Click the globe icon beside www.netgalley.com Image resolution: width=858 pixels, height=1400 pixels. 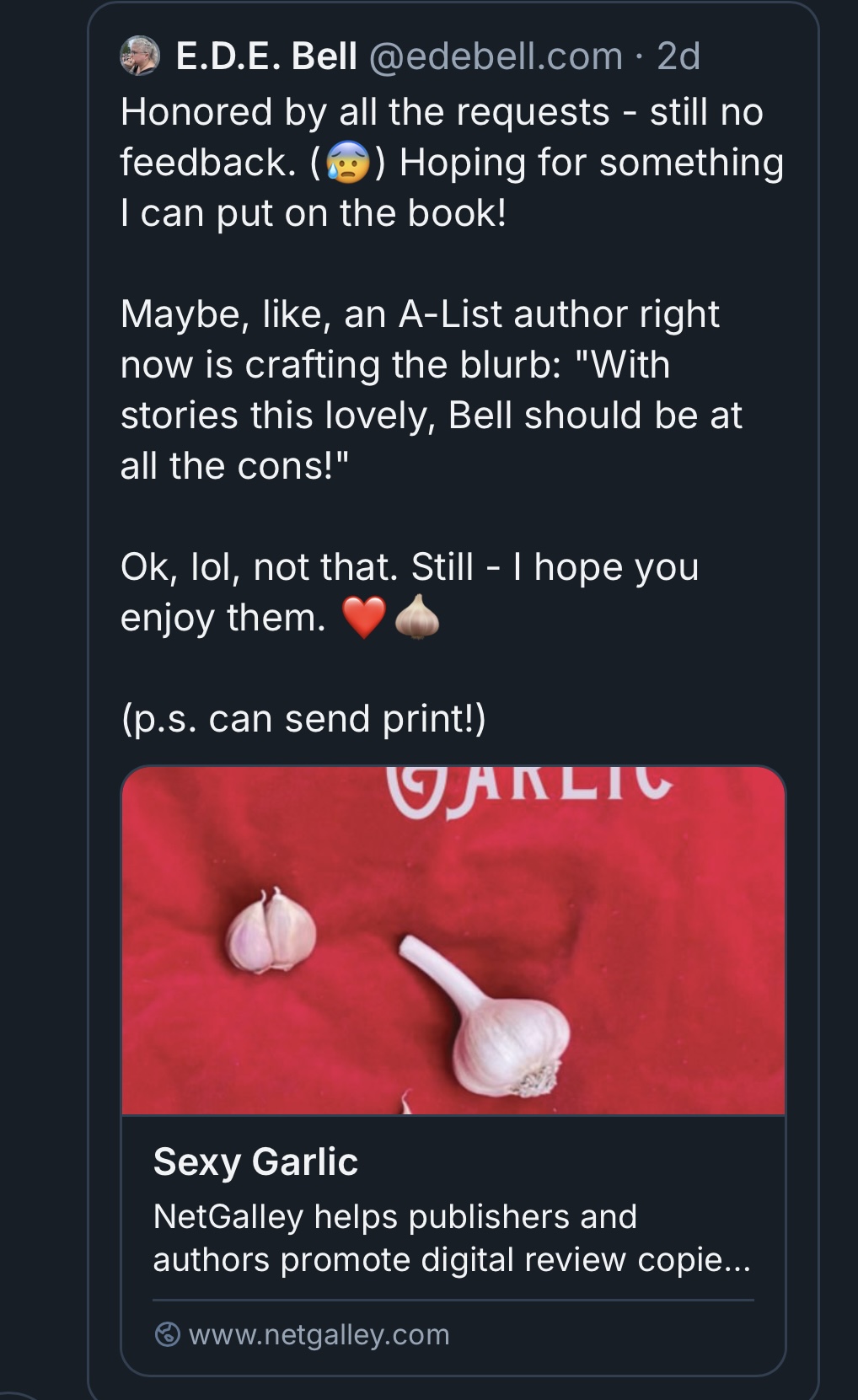[168, 1334]
